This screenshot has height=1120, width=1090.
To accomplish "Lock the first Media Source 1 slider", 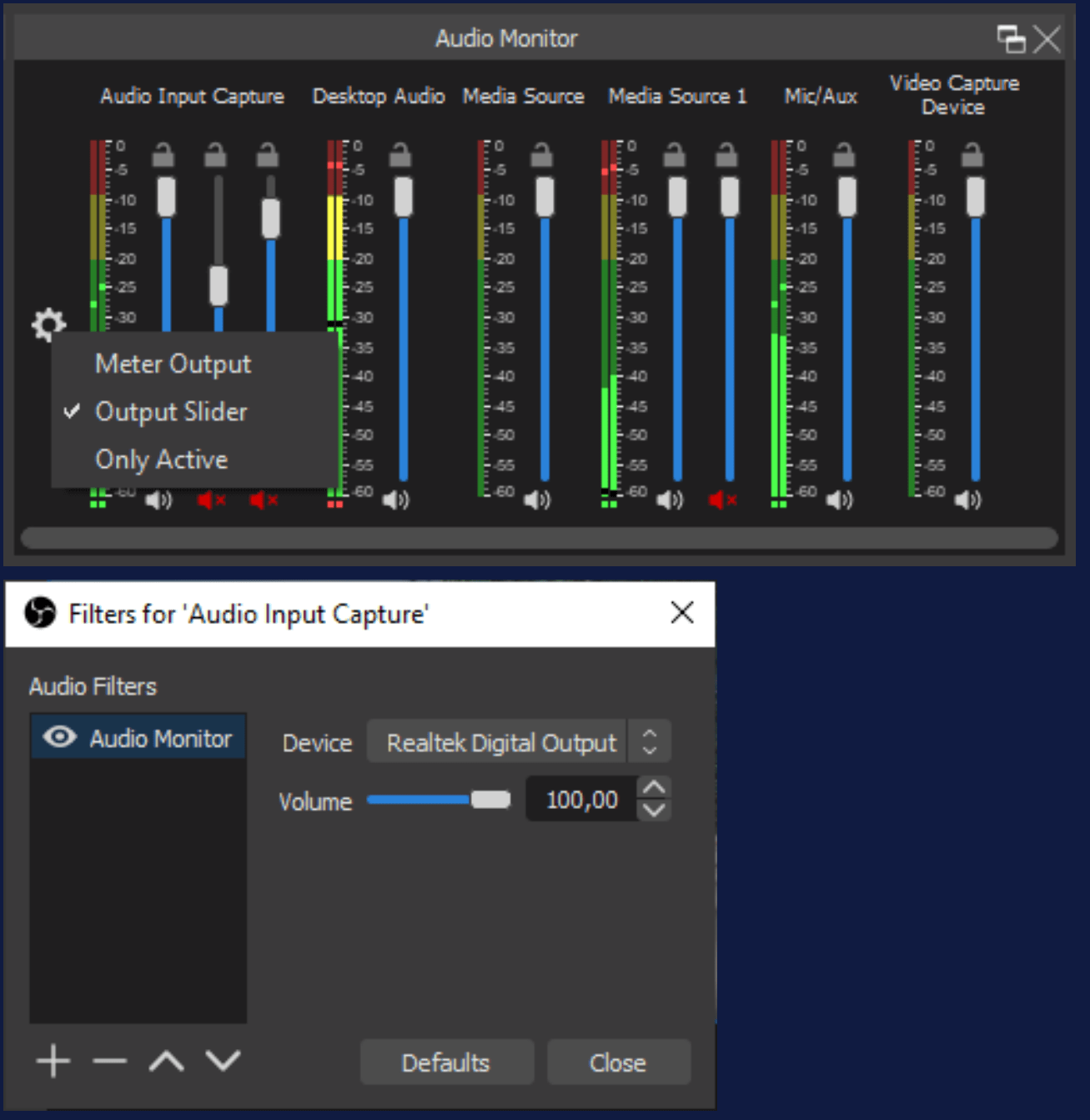I will pyautogui.click(x=675, y=155).
